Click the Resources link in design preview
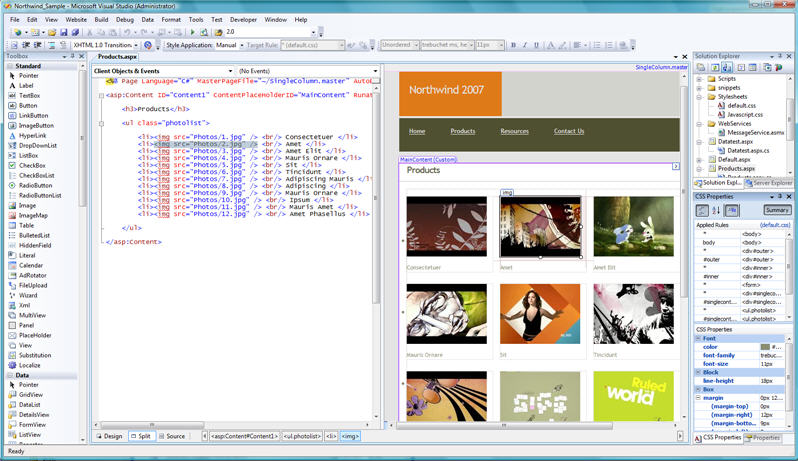 pyautogui.click(x=515, y=131)
